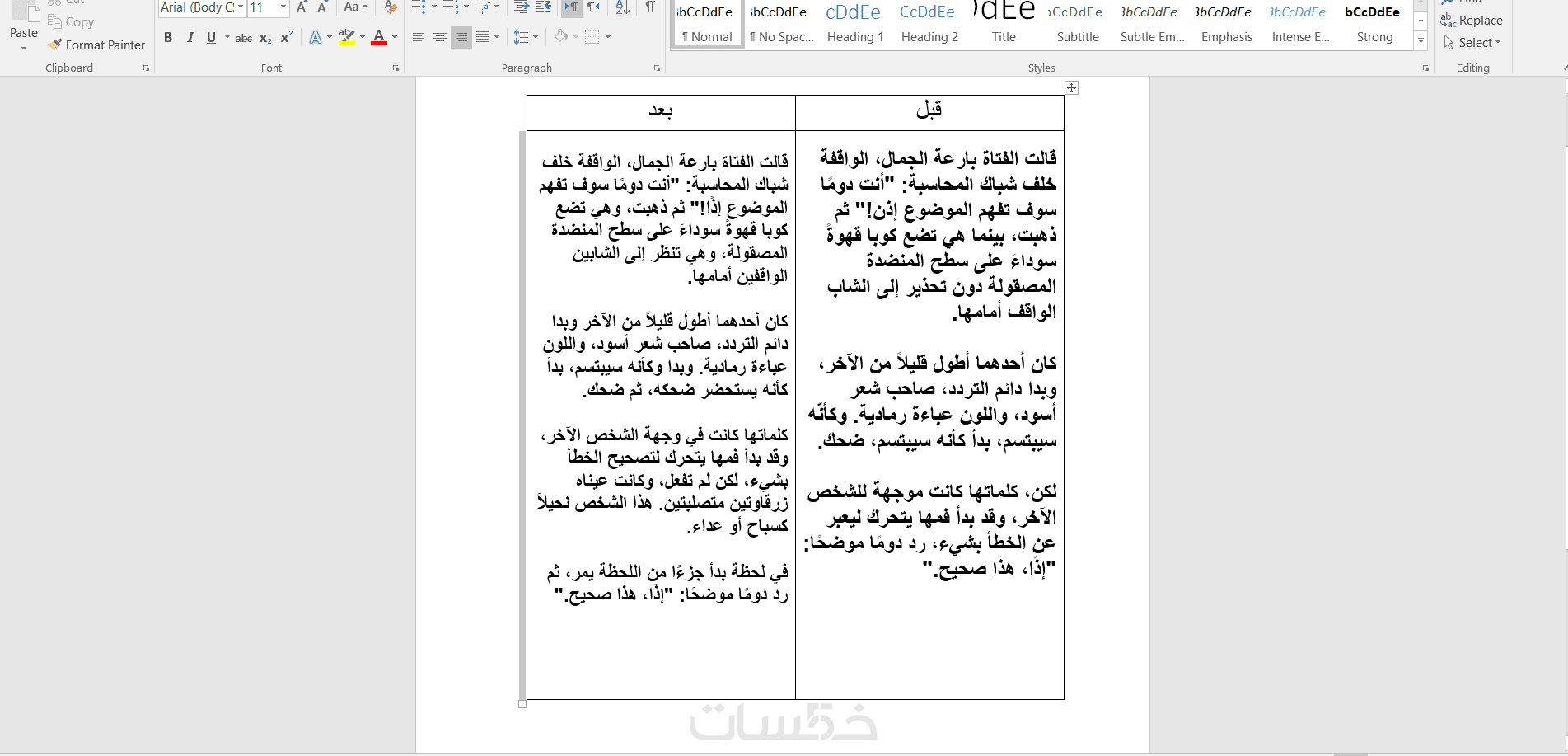Clear all formatting with eraser icon

tap(391, 7)
